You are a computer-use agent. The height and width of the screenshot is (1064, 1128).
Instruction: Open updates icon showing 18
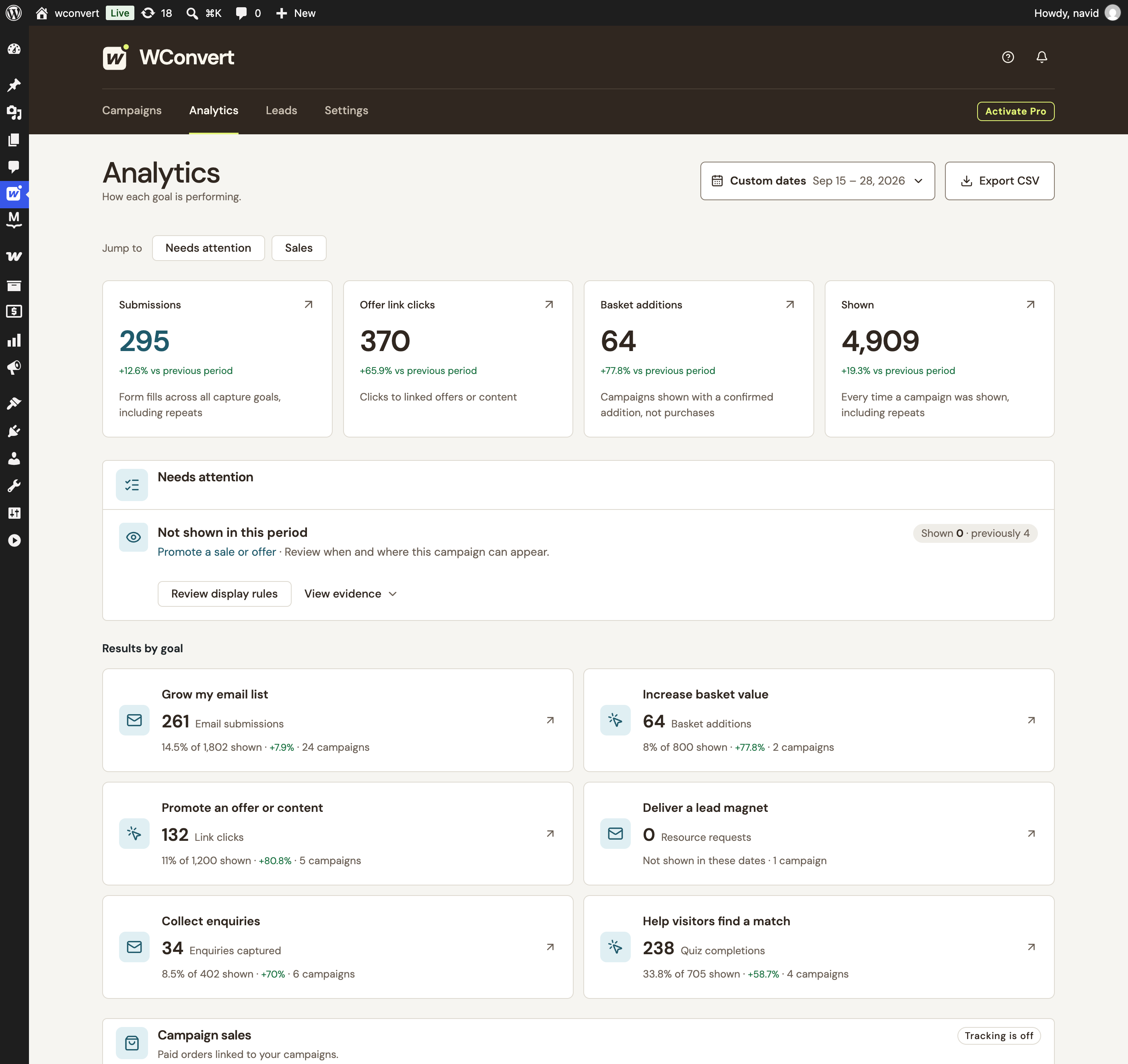[x=156, y=13]
